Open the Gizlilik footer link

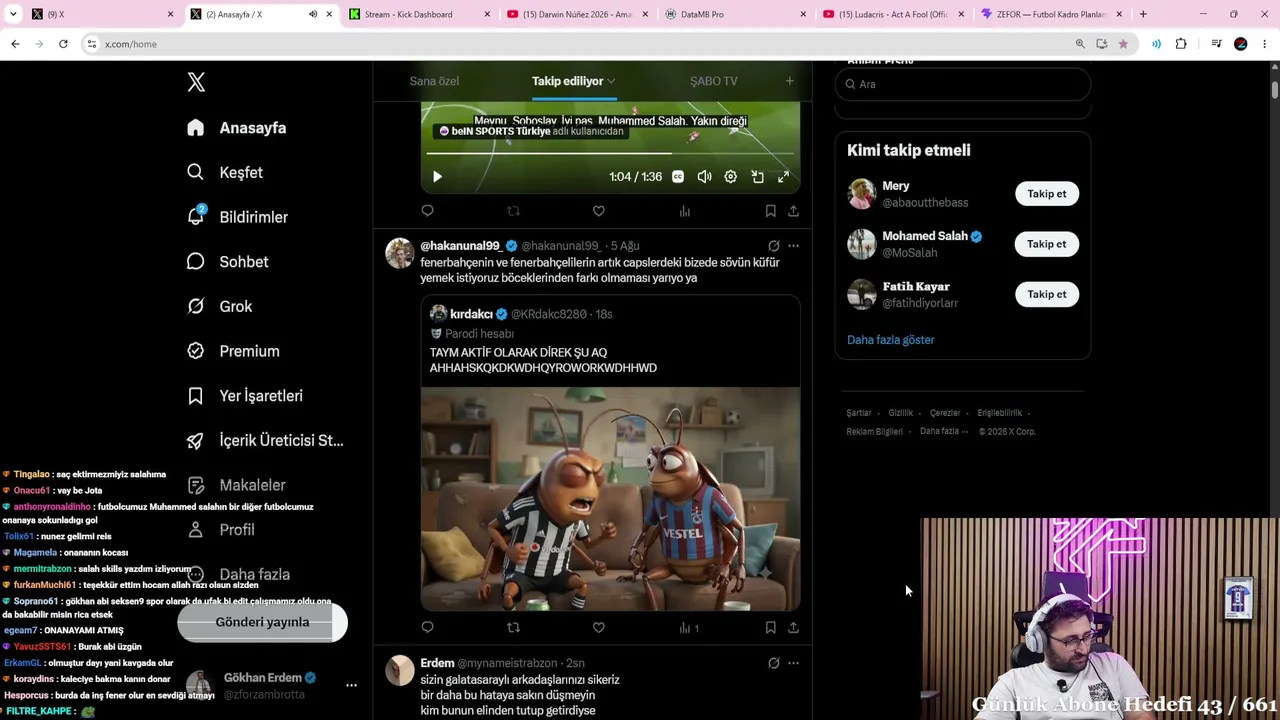tap(901, 413)
